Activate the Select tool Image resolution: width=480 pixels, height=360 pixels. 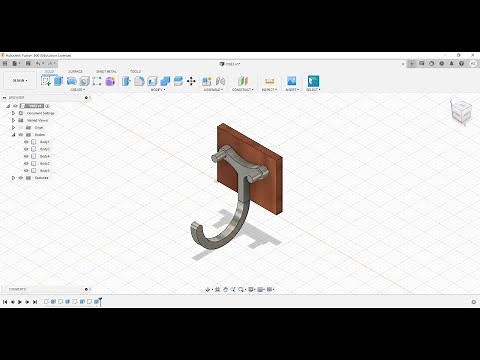tap(313, 81)
